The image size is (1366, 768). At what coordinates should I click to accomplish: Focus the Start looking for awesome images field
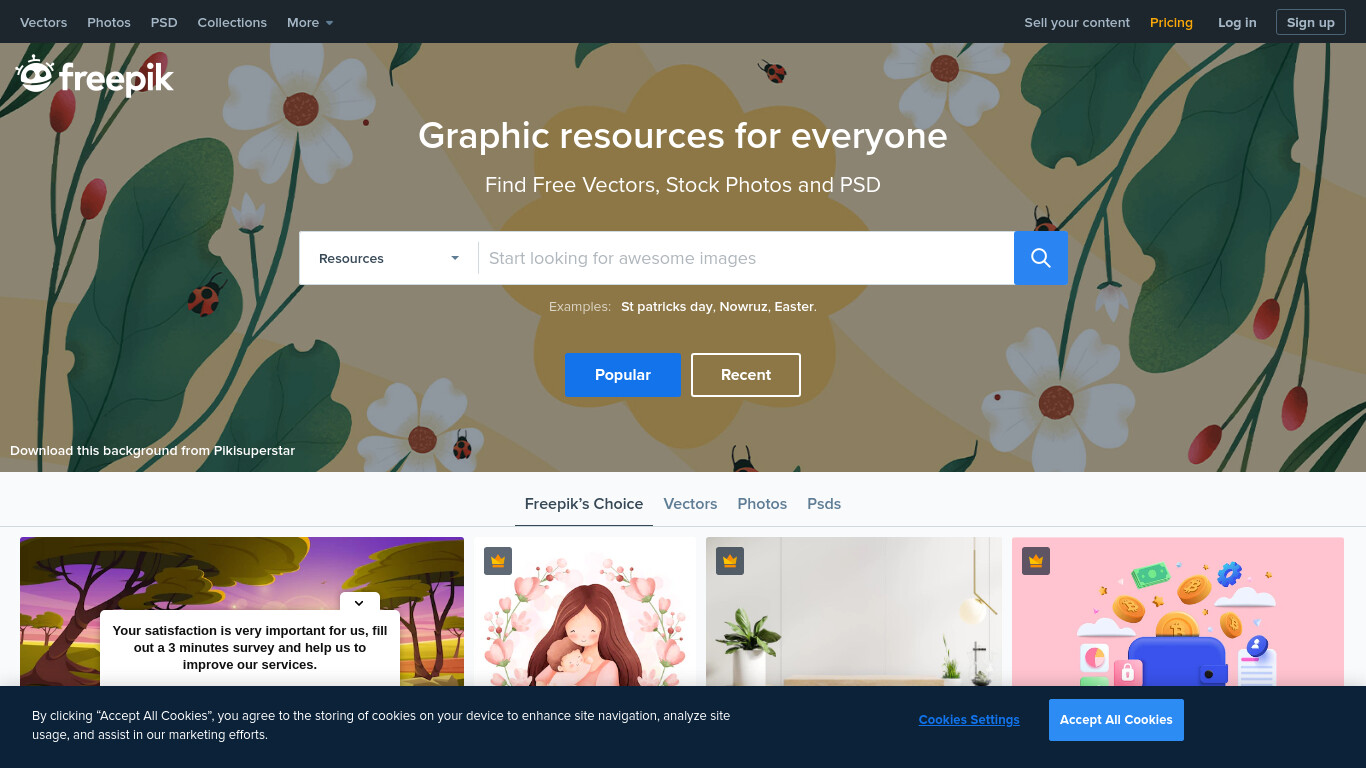tap(746, 258)
